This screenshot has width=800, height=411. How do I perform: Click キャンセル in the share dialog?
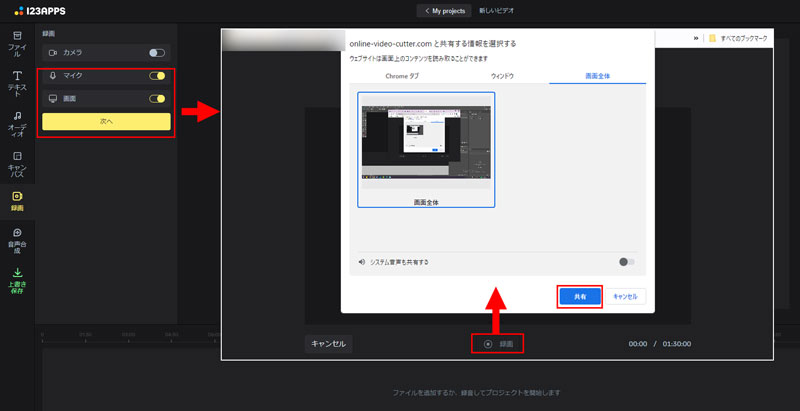pos(625,296)
